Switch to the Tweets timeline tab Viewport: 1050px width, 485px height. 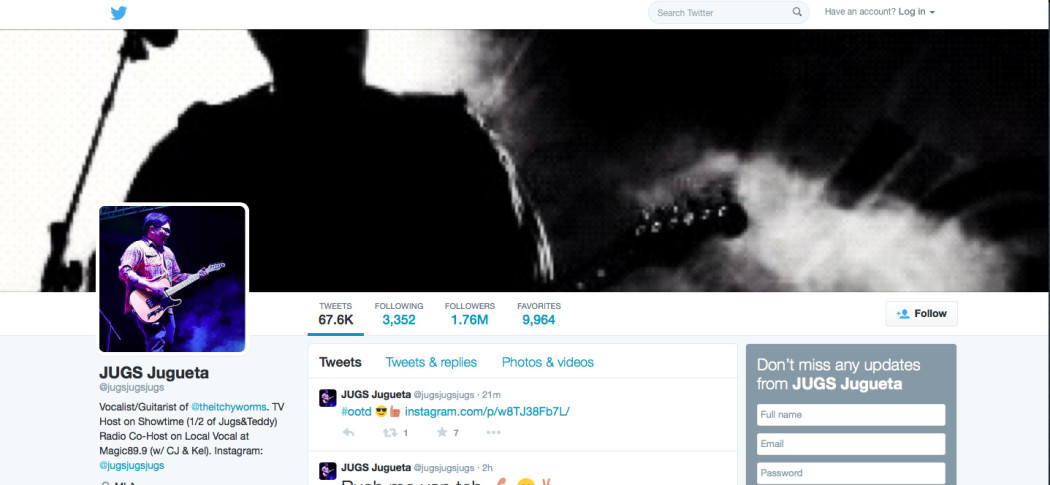click(x=340, y=362)
